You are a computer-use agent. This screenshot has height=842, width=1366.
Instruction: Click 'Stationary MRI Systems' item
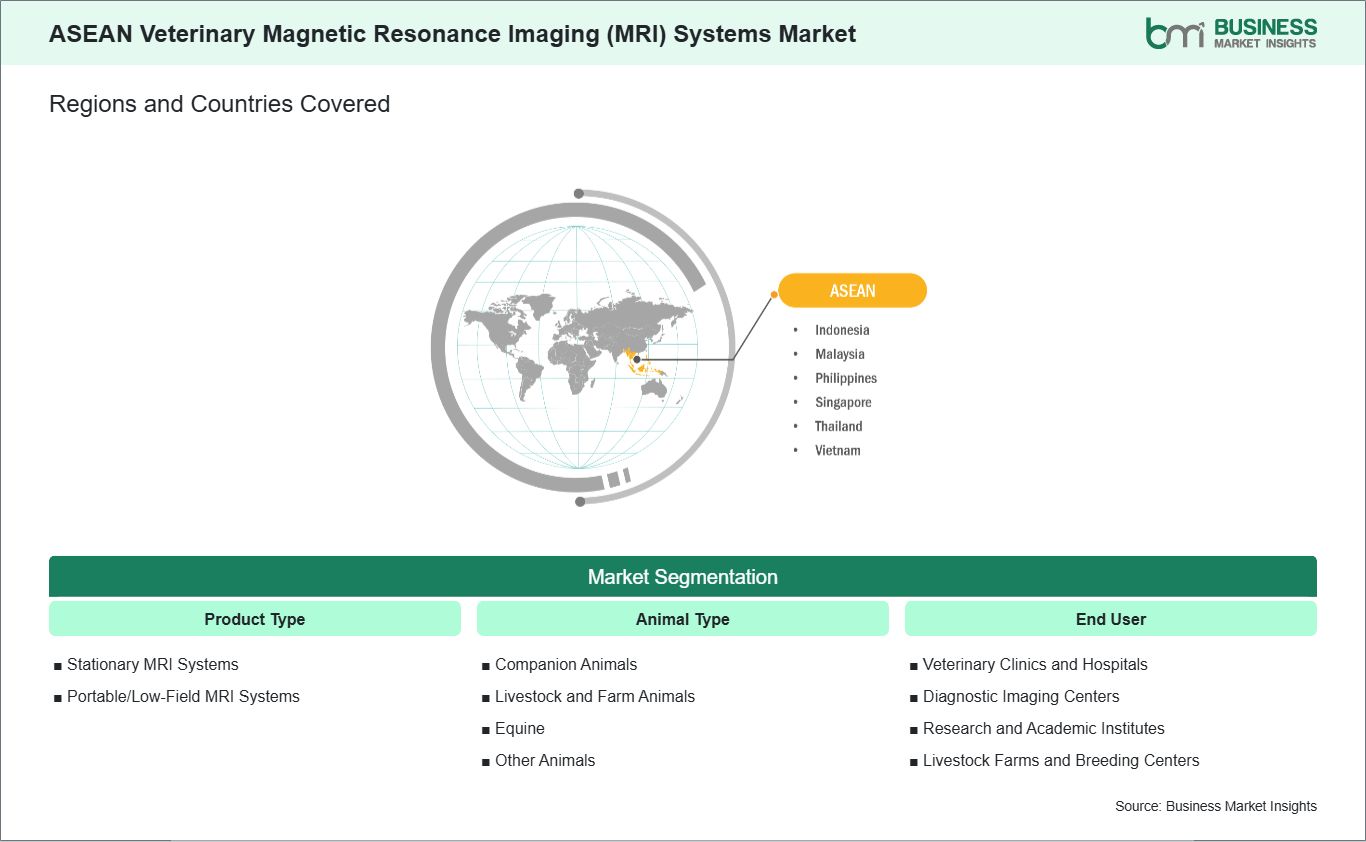pos(152,664)
